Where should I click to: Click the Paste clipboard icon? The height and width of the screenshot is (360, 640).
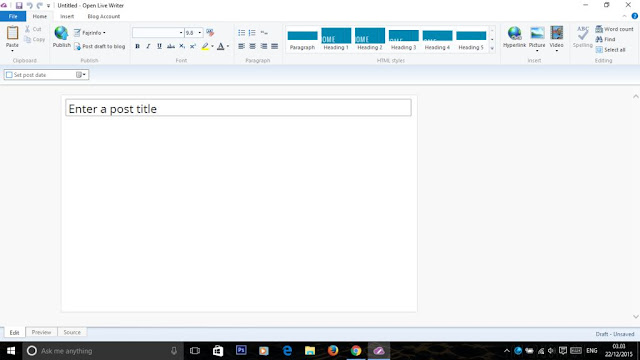tap(12, 33)
